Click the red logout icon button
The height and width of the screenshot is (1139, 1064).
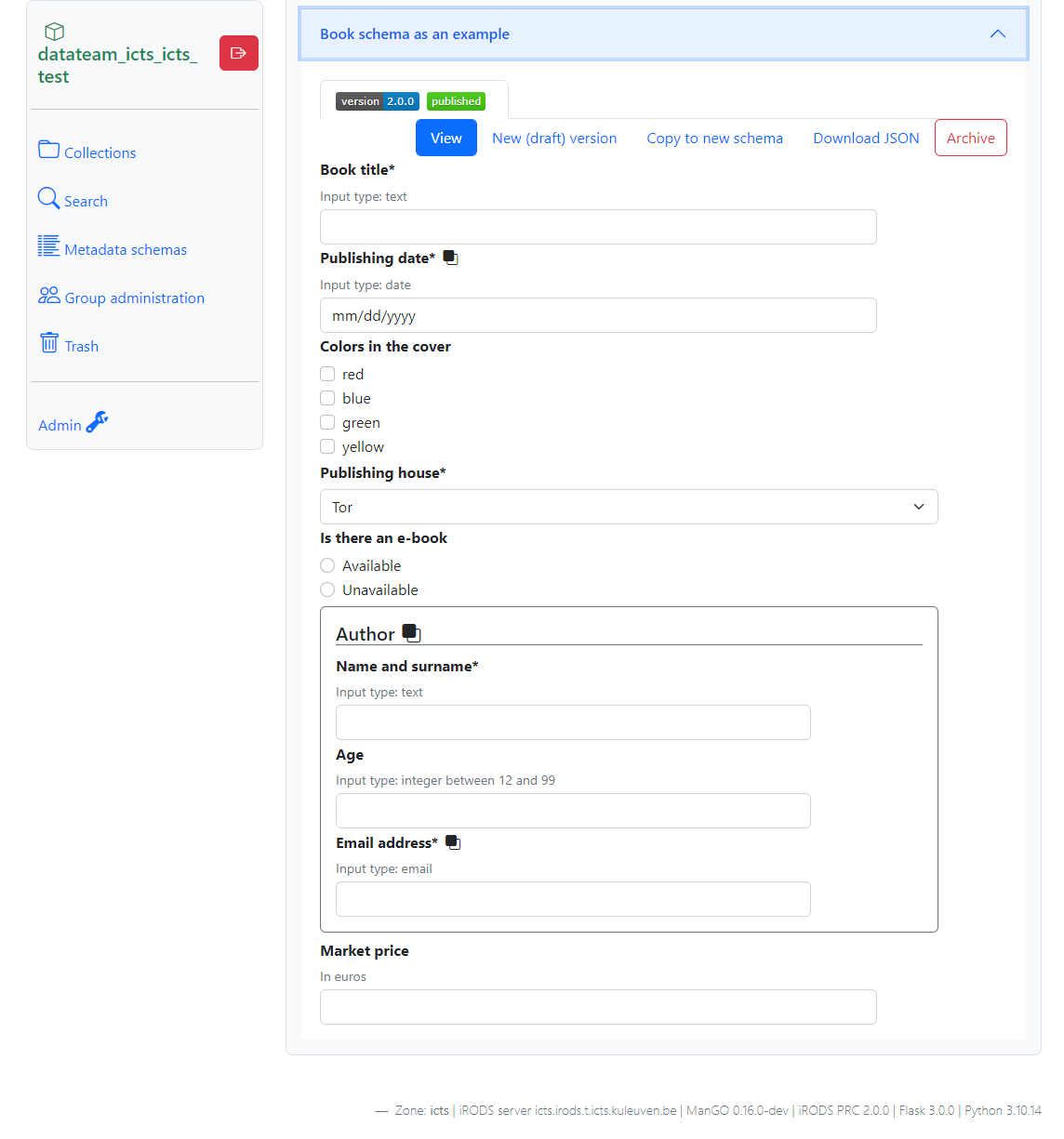238,53
